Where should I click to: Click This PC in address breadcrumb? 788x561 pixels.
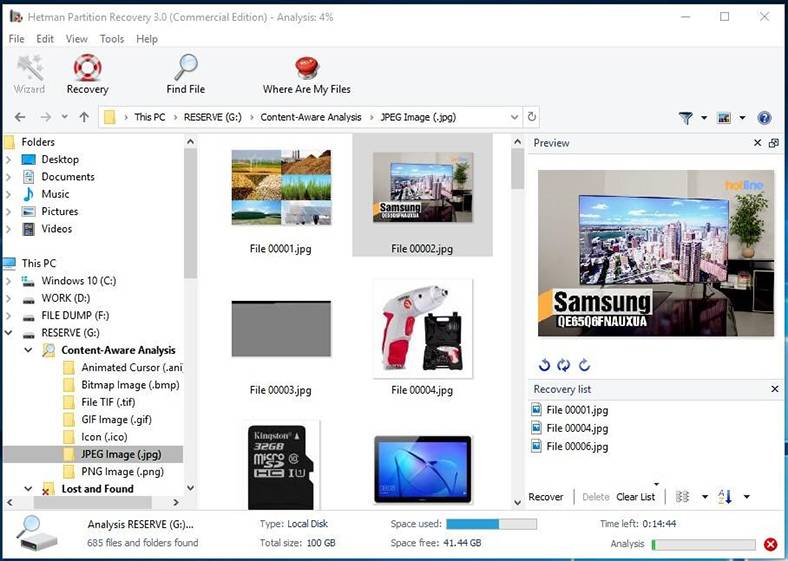coord(150,117)
